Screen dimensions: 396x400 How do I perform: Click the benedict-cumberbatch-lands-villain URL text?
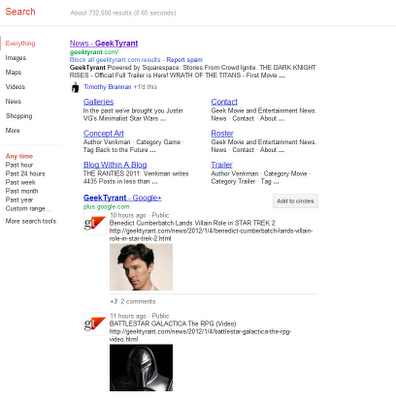pos(211,235)
